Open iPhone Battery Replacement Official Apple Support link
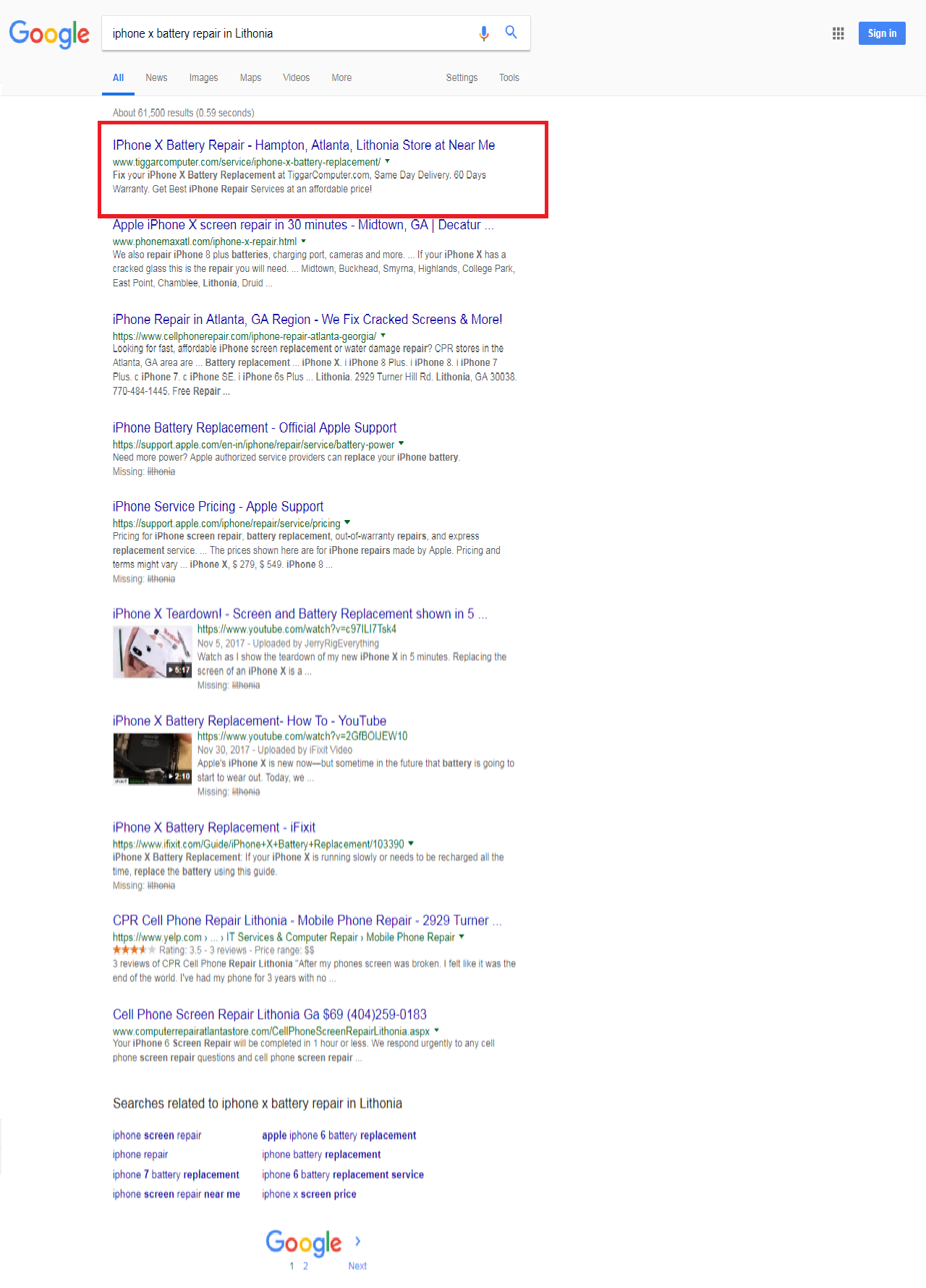This screenshot has height=1288, width=926. [255, 428]
